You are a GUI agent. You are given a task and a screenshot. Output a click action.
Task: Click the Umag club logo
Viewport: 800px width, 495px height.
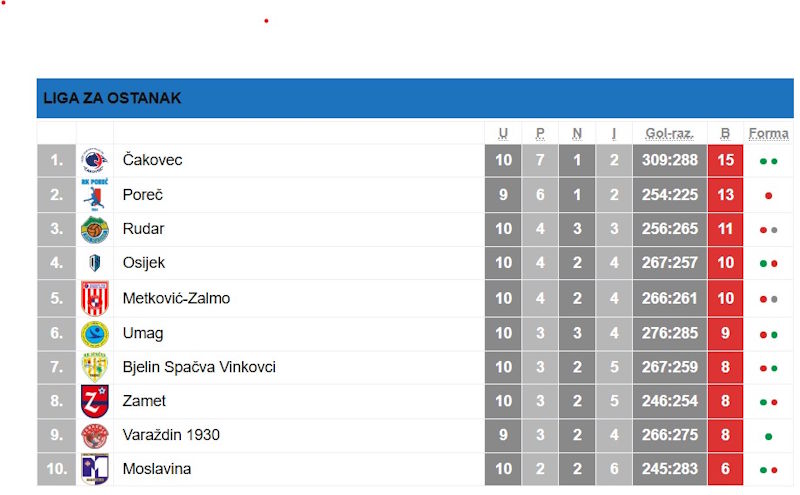[94, 334]
